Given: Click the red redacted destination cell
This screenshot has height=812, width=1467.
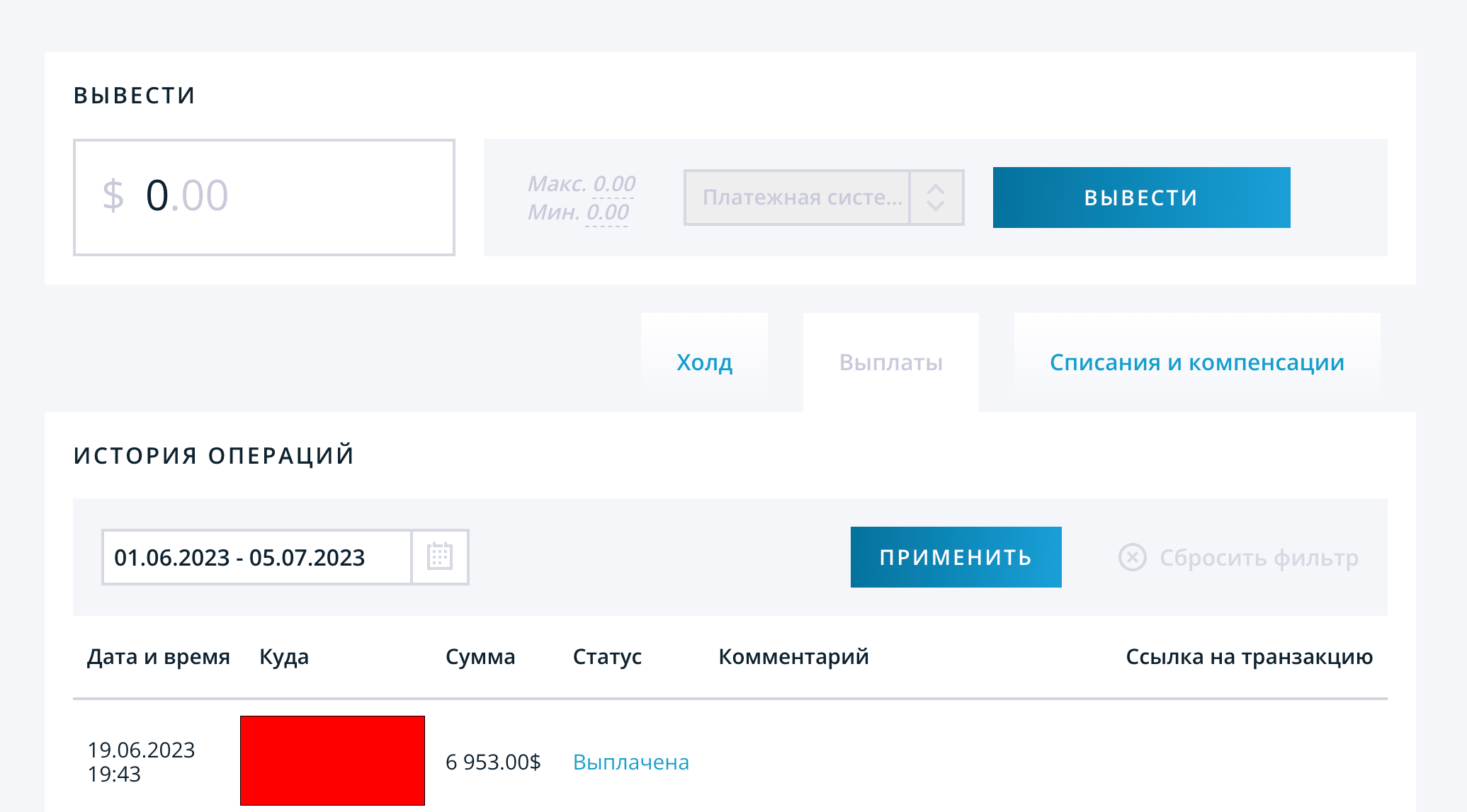Looking at the screenshot, I should [332, 760].
